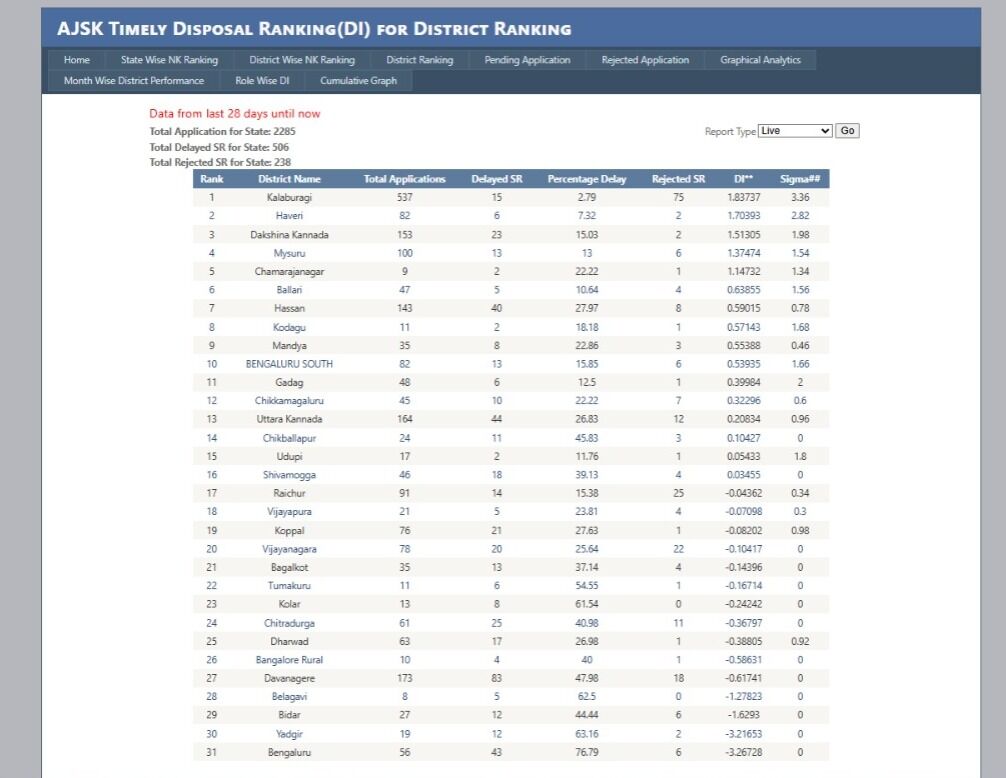This screenshot has width=1006, height=778.
Task: Select the Mysuru district link
Action: [289, 253]
